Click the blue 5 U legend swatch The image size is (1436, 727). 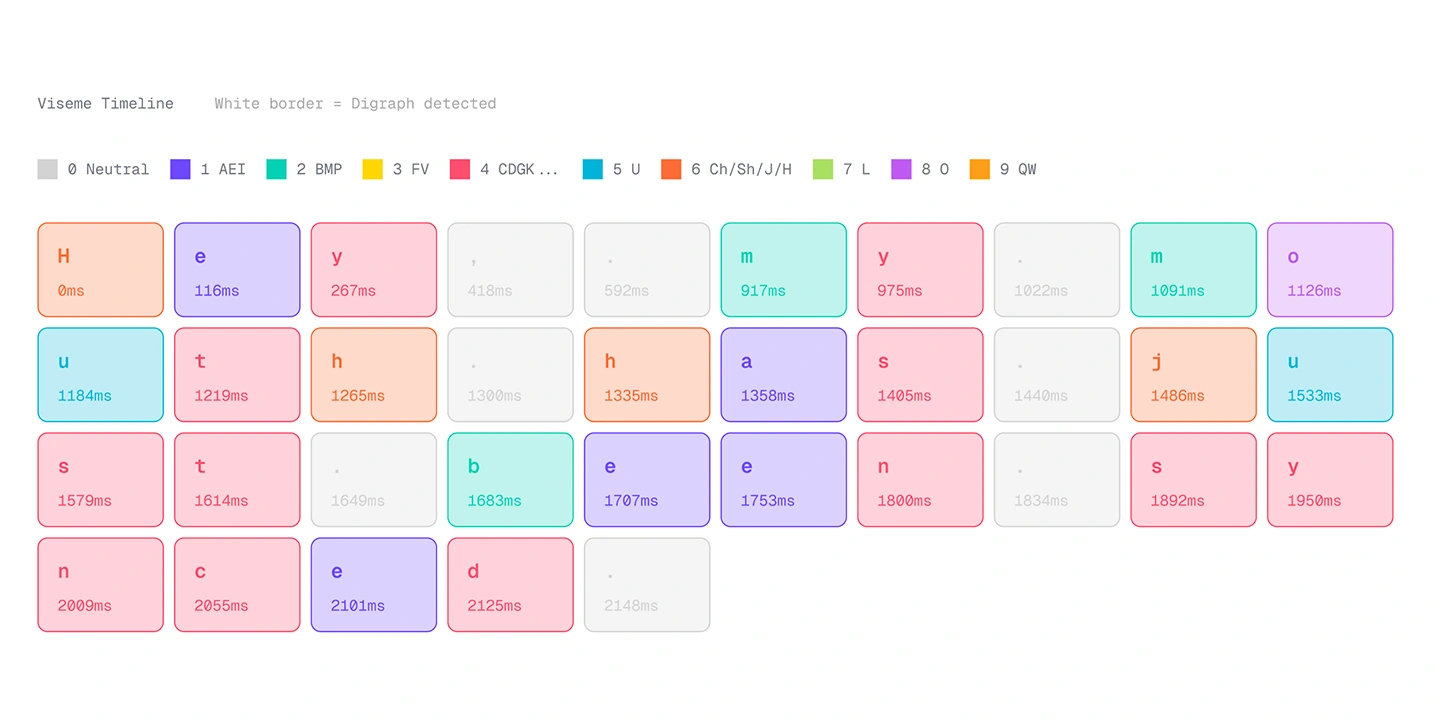click(x=593, y=169)
